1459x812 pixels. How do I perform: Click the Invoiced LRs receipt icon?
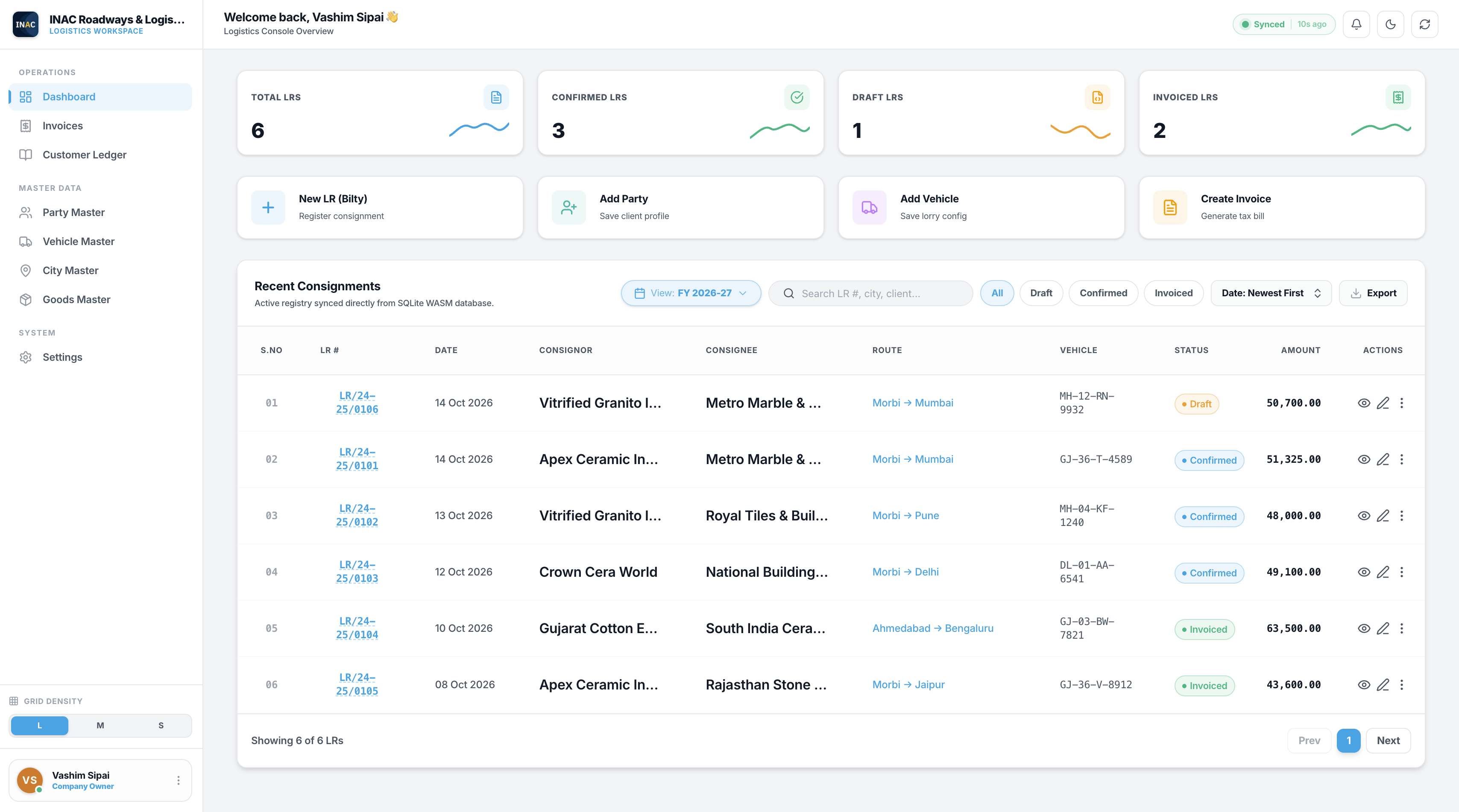point(1398,97)
